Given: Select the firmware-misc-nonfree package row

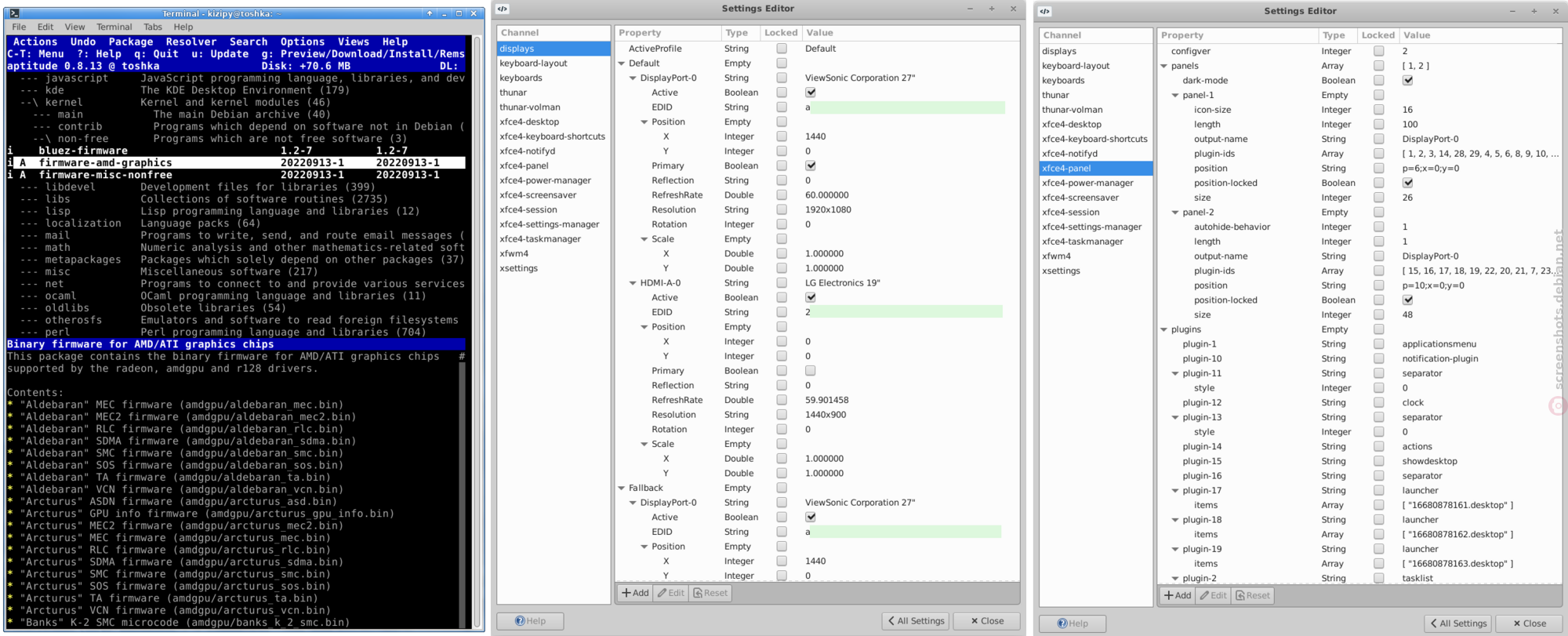Looking at the screenshot, I should tap(236, 175).
